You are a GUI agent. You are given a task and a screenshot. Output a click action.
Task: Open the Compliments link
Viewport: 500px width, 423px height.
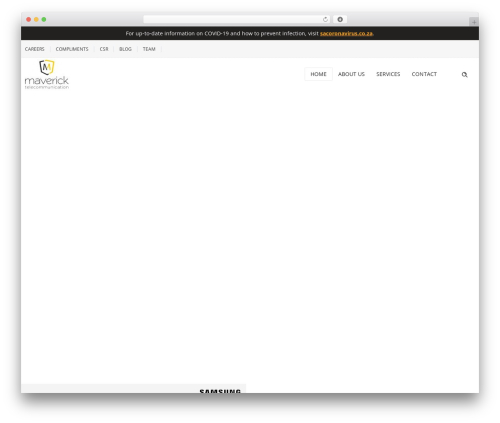[72, 49]
